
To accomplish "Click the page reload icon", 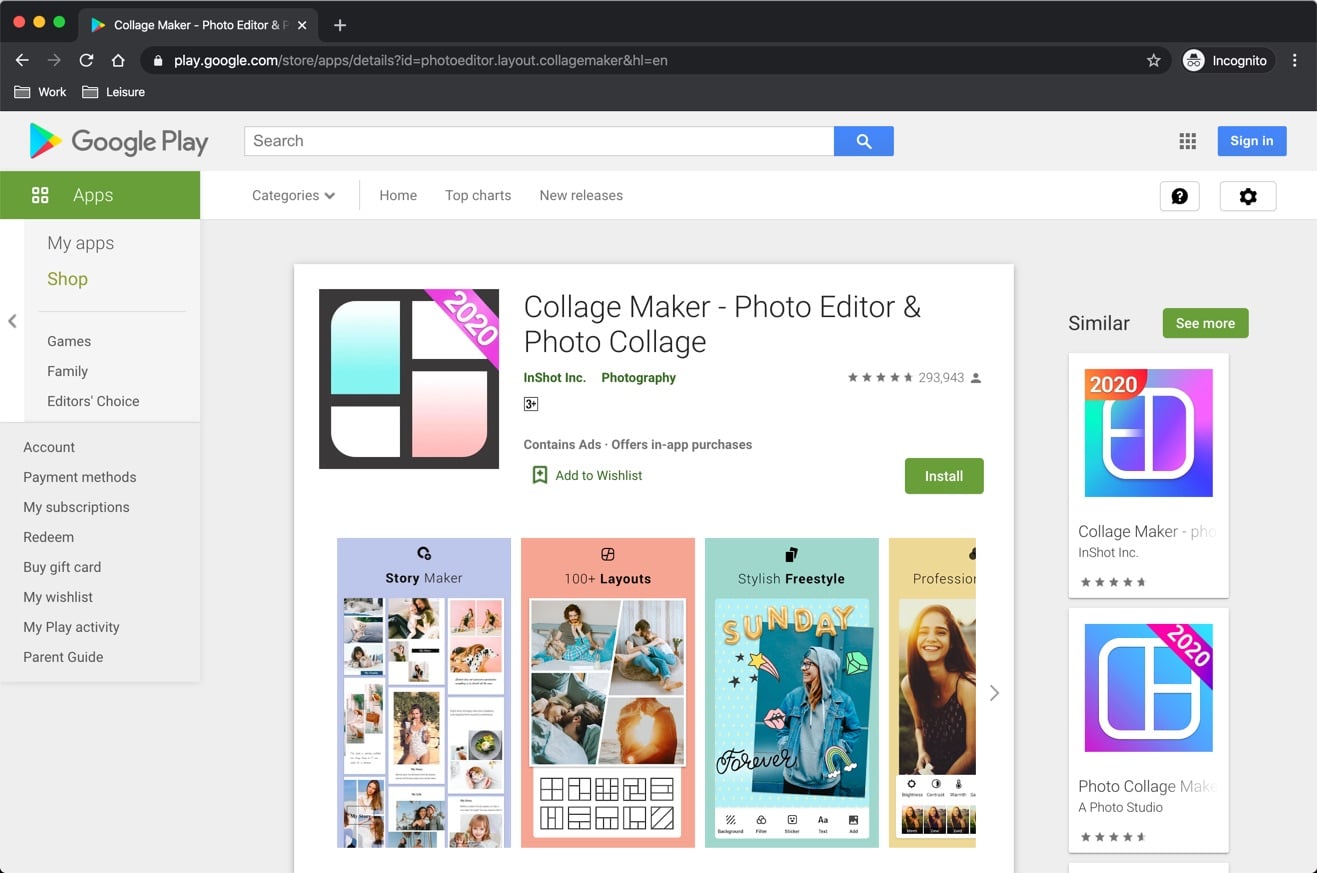I will point(86,60).
